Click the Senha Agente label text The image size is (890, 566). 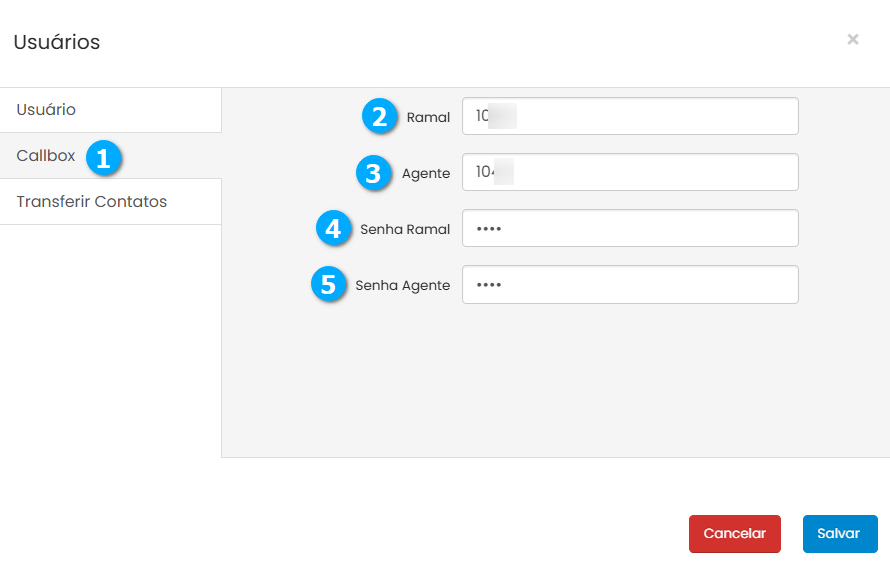[x=403, y=285]
